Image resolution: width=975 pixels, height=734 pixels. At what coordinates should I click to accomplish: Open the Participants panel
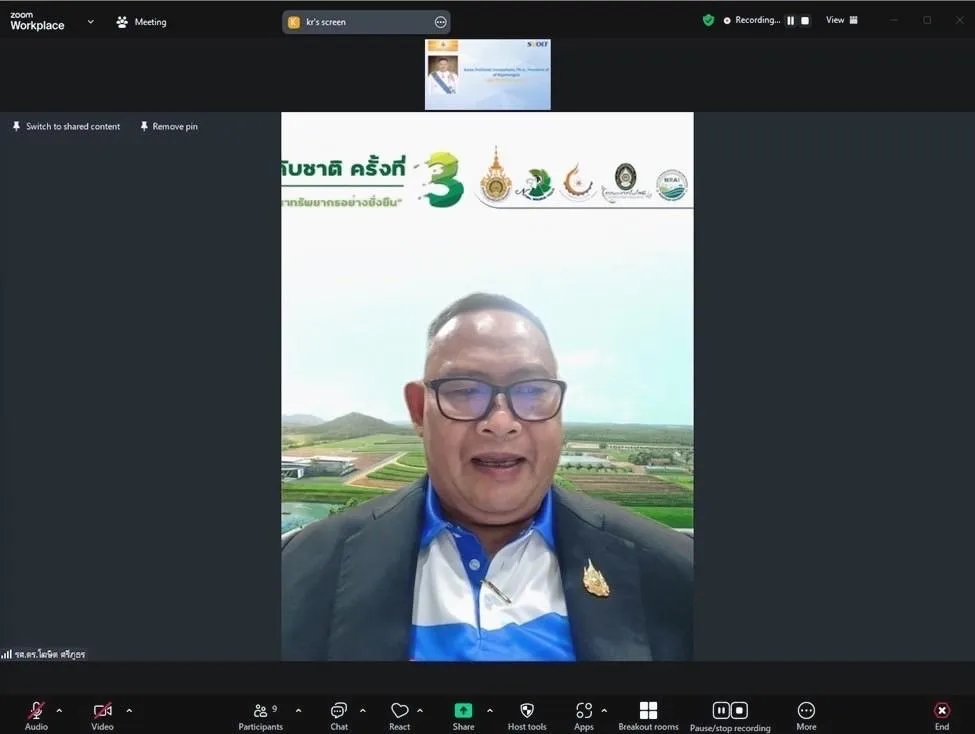(260, 711)
